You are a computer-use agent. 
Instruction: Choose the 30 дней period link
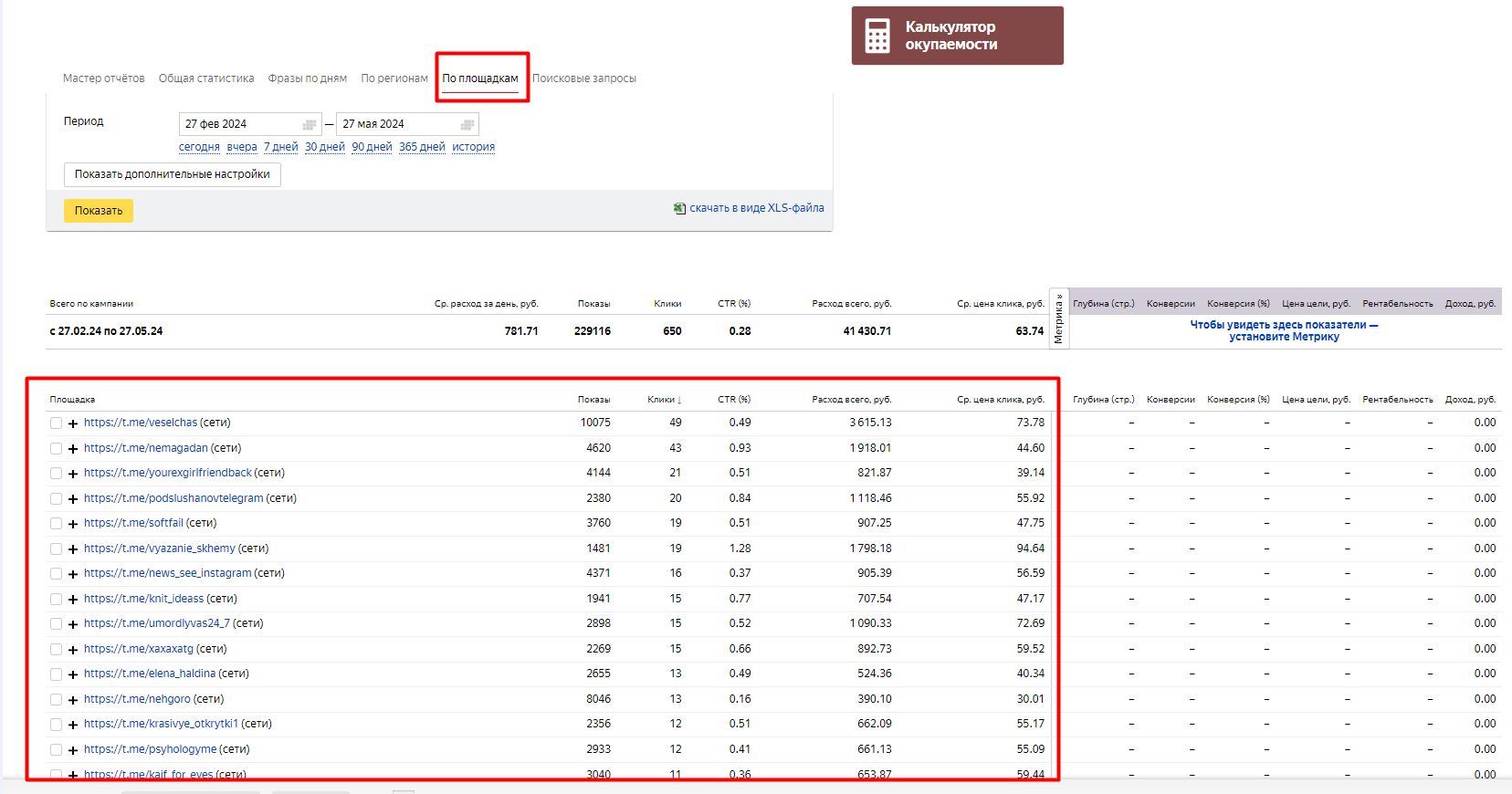[325, 147]
